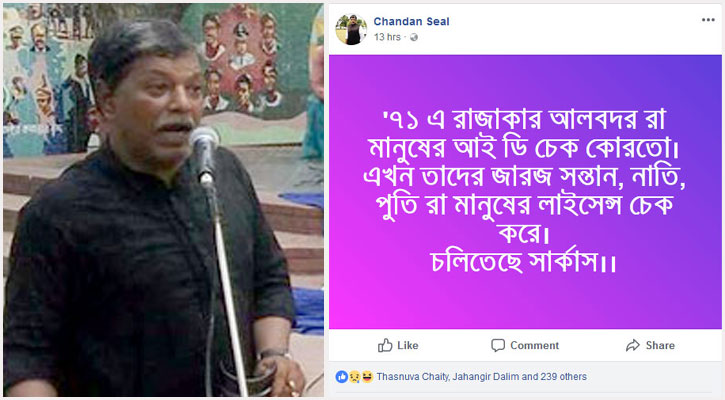Open the three-dot post options menu

(708, 20)
